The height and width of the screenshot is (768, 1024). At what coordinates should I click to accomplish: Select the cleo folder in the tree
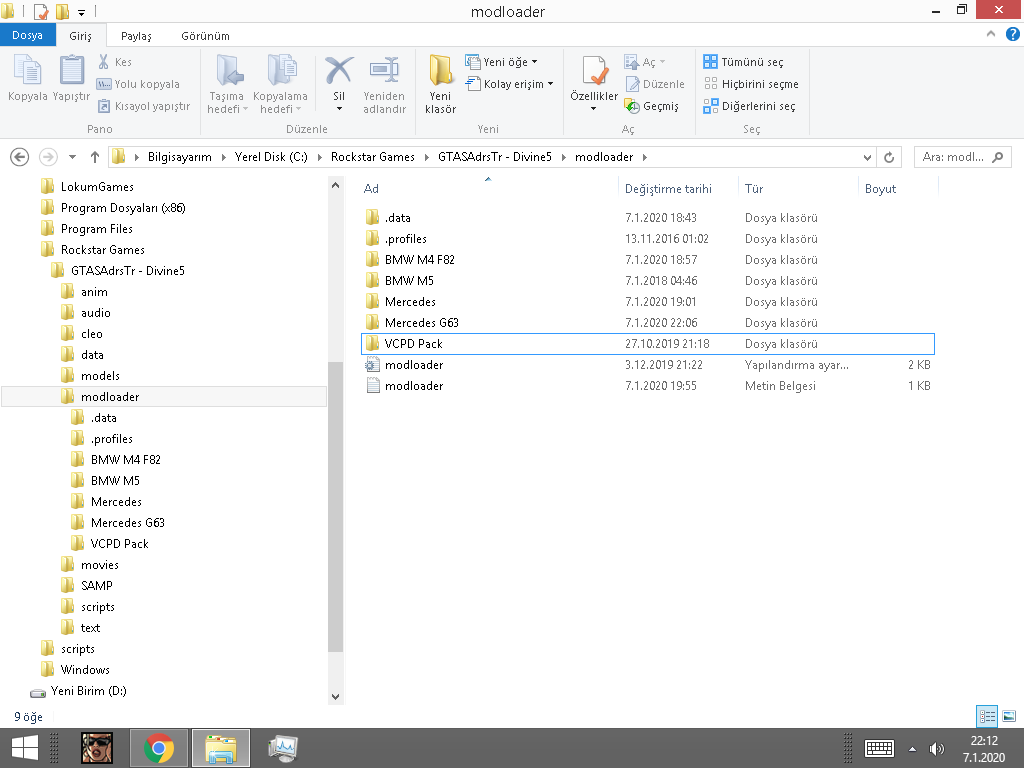tap(91, 334)
